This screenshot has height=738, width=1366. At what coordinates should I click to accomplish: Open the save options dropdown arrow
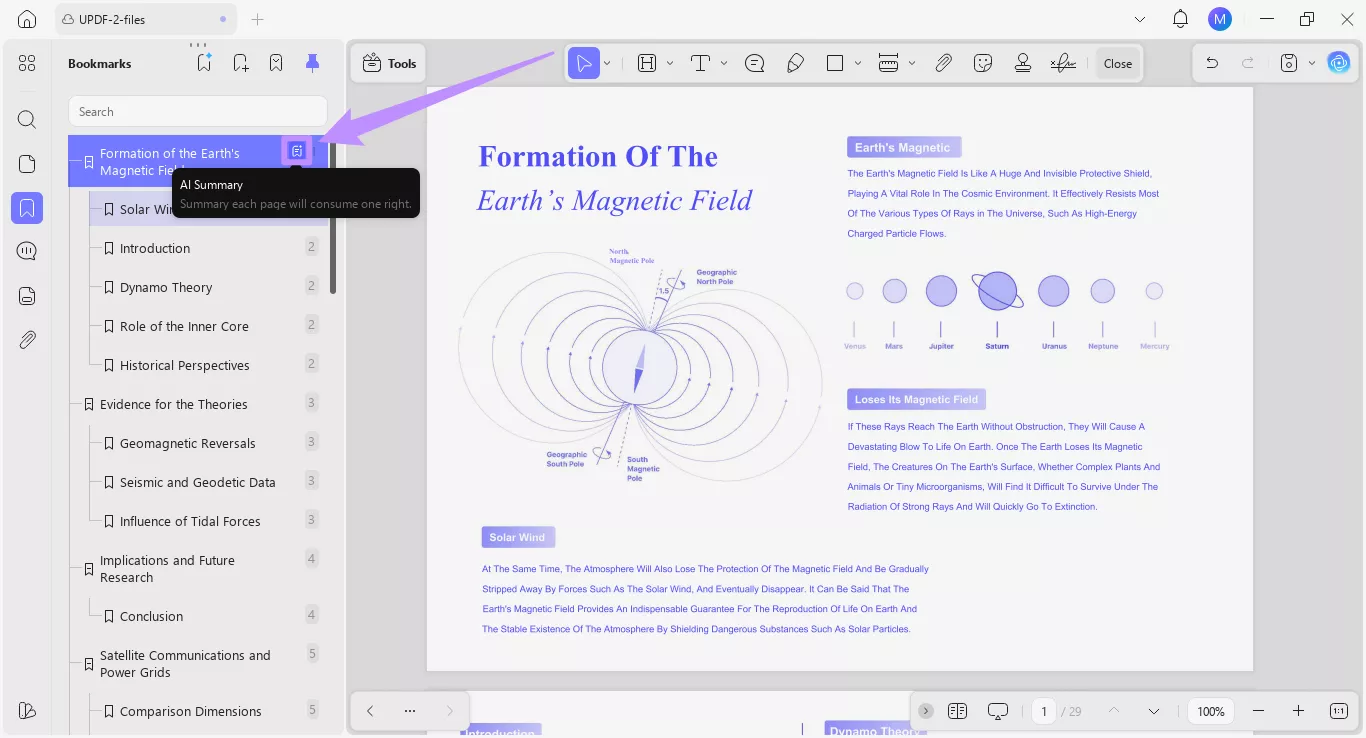(x=1311, y=63)
